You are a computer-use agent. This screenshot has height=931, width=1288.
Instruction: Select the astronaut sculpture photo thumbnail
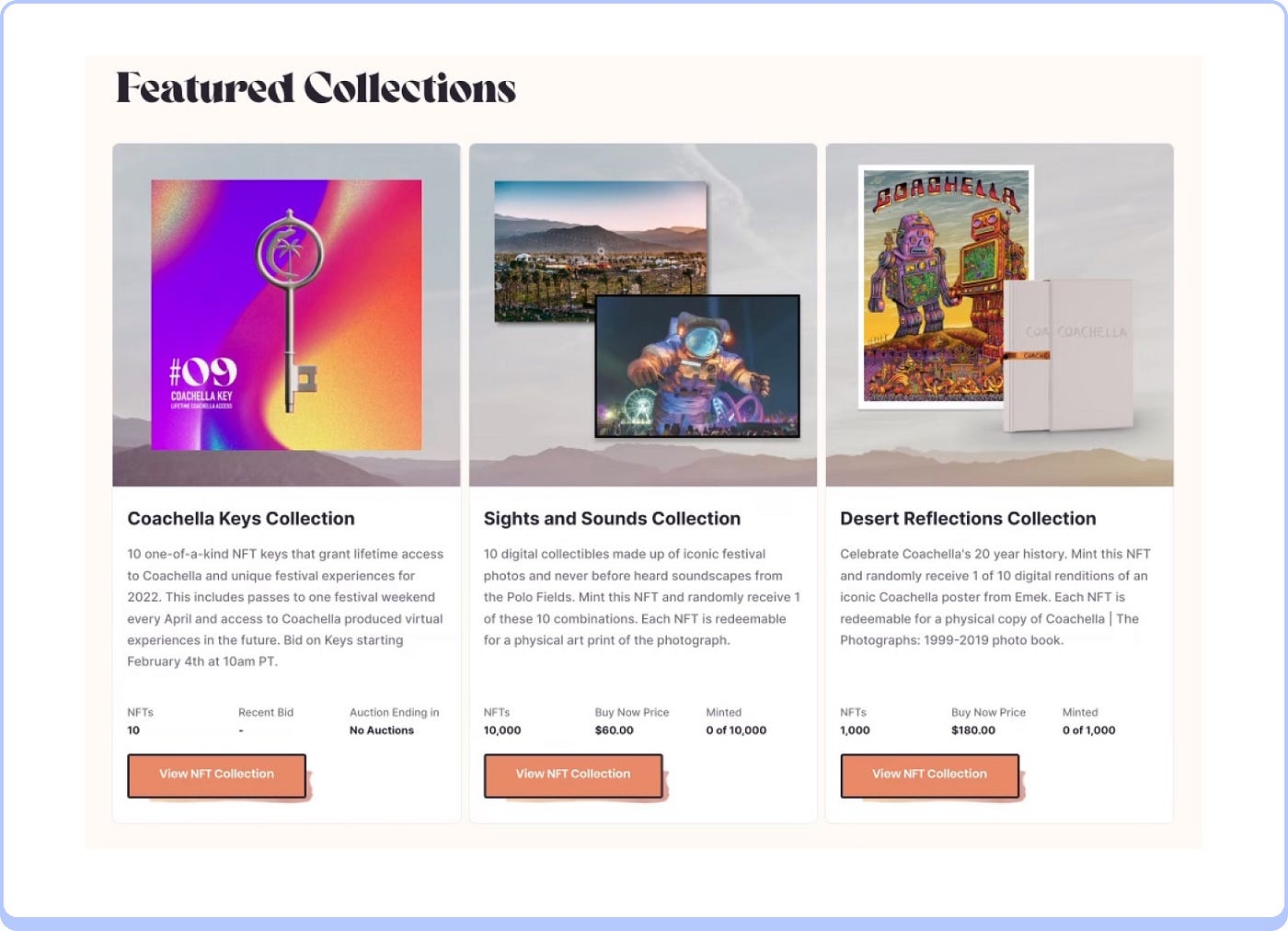point(697,366)
